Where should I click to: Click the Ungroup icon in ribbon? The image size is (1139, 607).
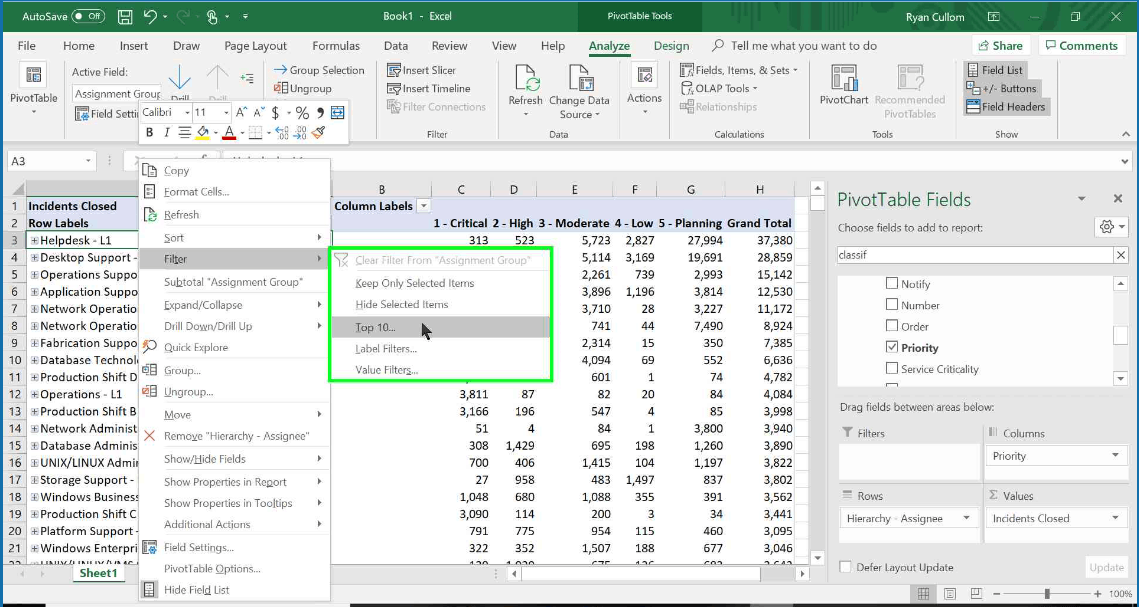click(x=280, y=89)
